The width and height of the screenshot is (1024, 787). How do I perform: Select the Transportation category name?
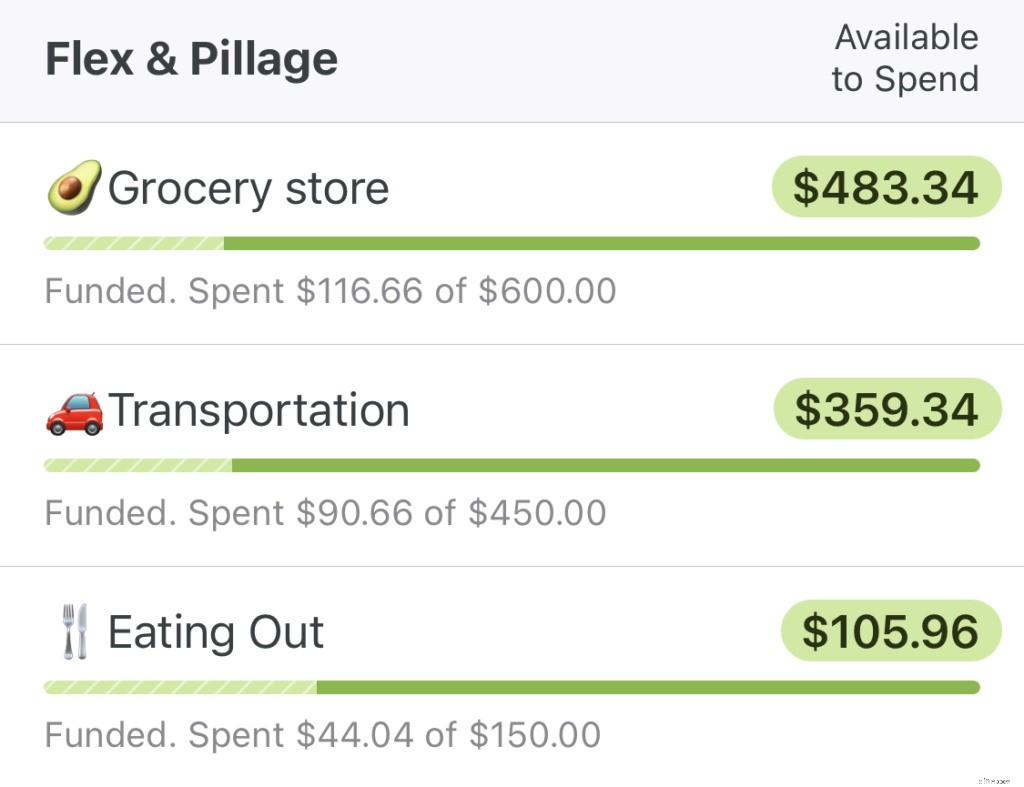pos(258,411)
